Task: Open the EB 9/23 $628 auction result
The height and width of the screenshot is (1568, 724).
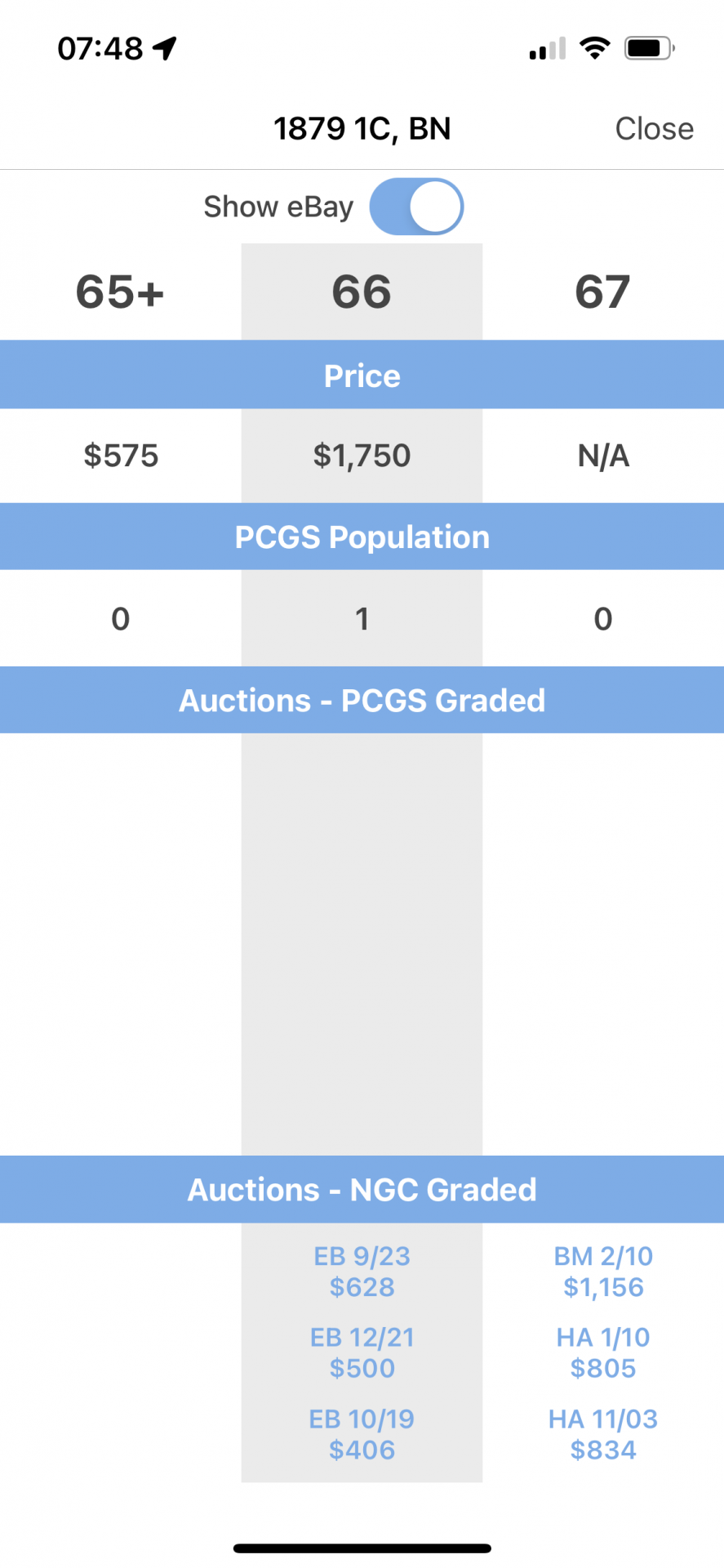Action: click(362, 1272)
